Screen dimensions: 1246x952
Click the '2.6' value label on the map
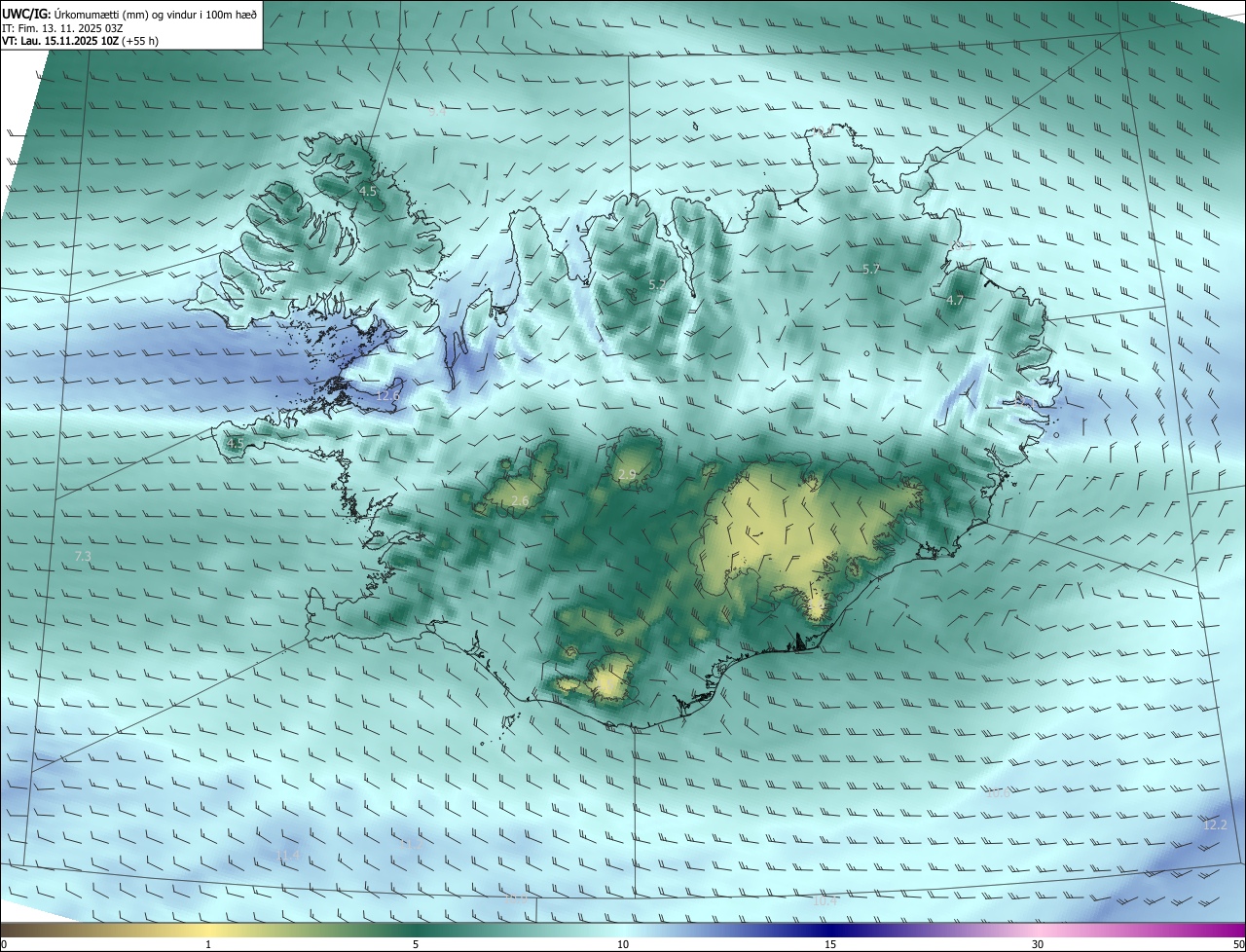(x=520, y=501)
